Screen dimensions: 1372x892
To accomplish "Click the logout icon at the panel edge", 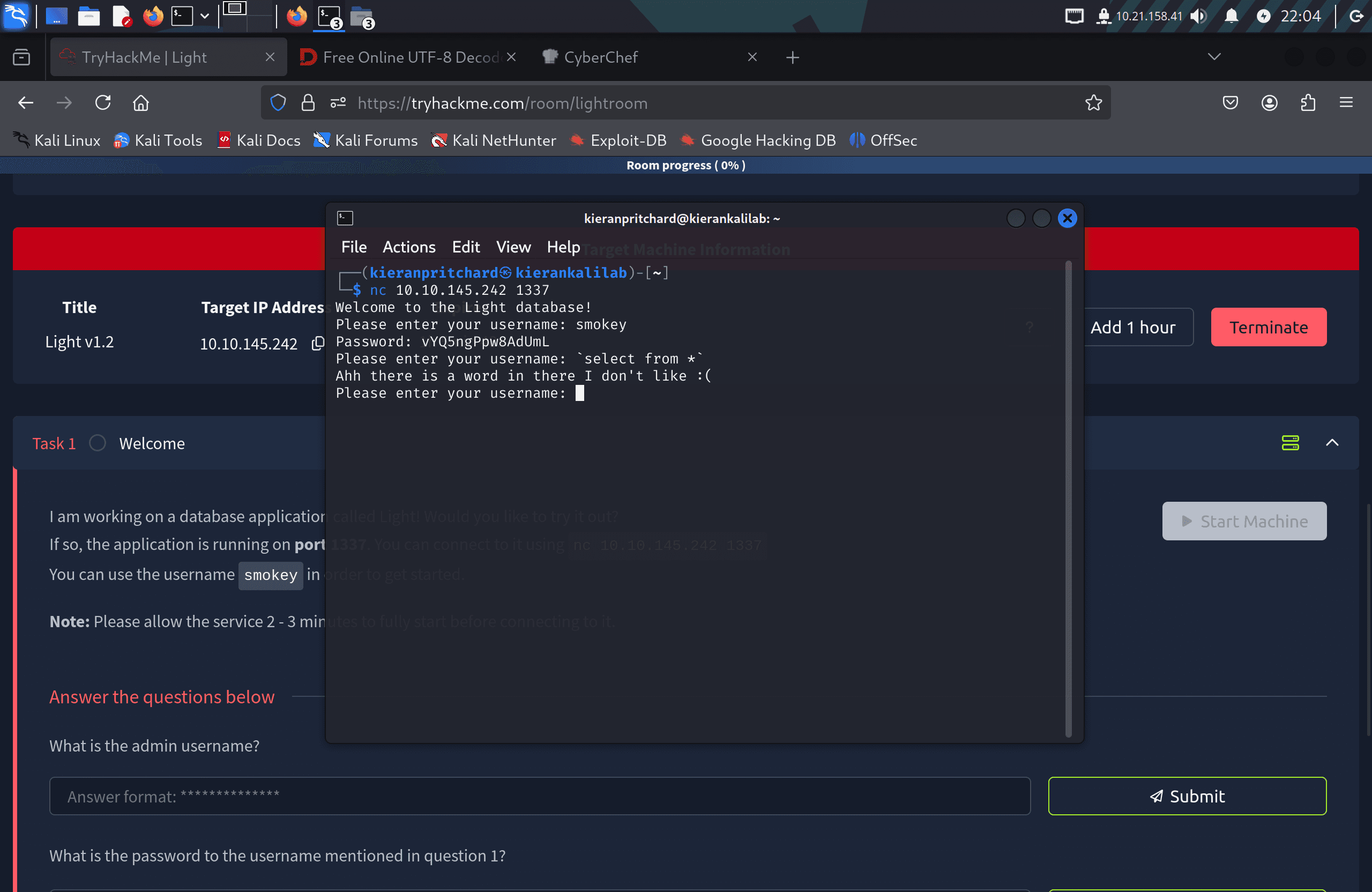I will [1356, 16].
